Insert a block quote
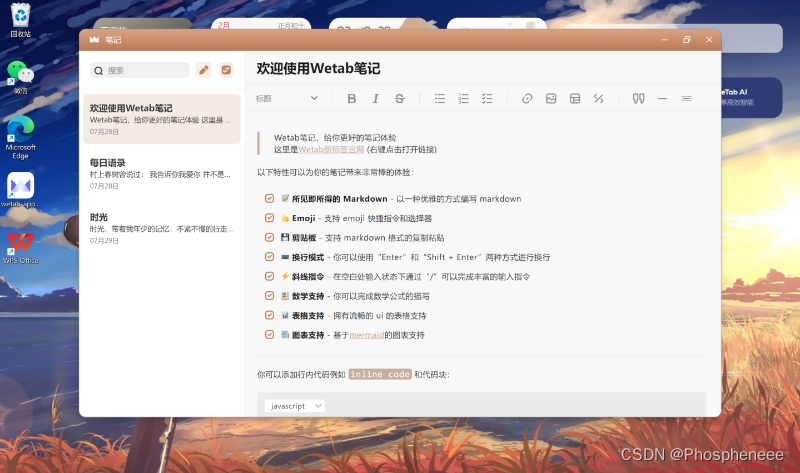The width and height of the screenshot is (800, 473). click(638, 98)
